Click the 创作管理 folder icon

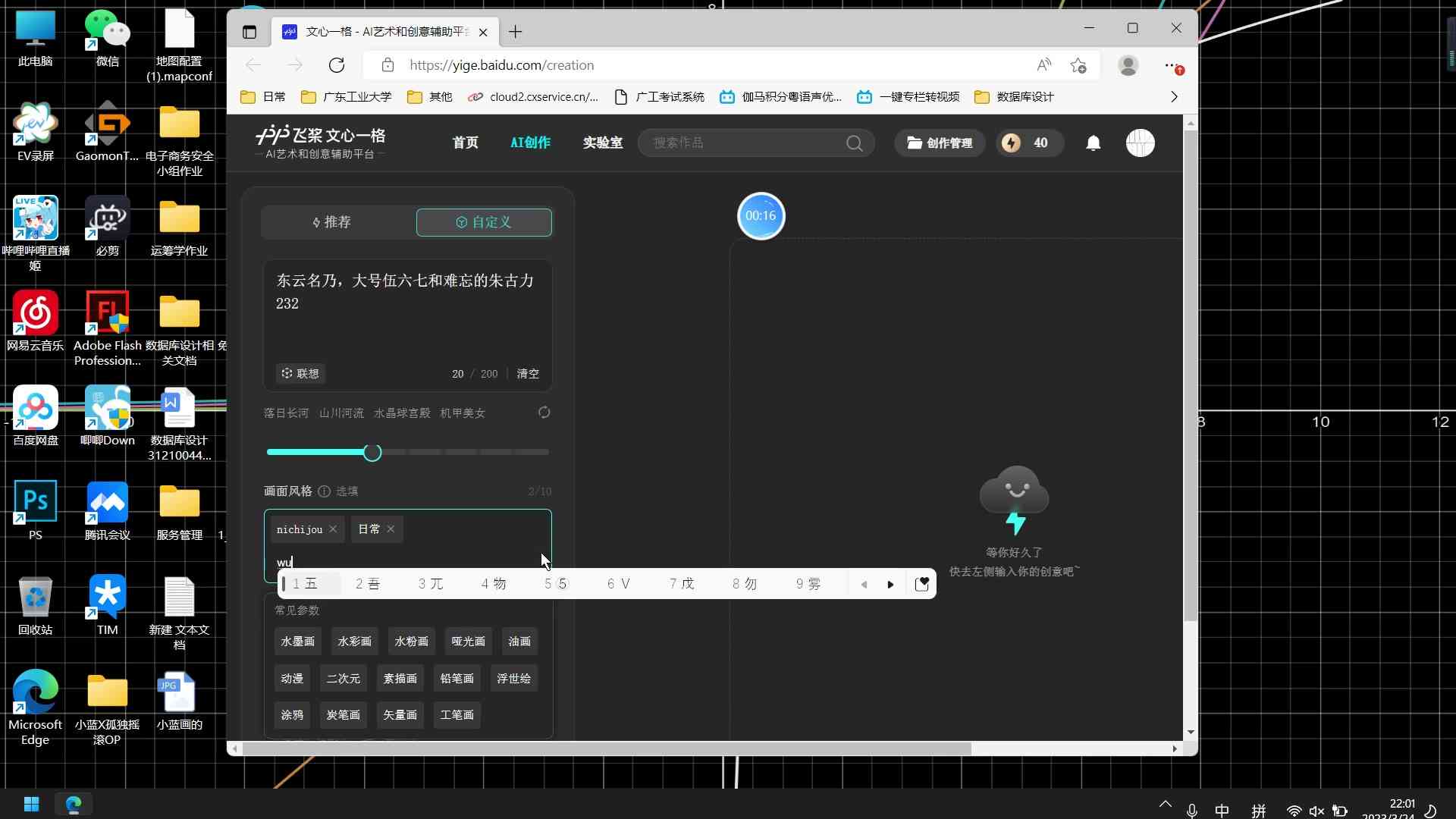point(914,143)
